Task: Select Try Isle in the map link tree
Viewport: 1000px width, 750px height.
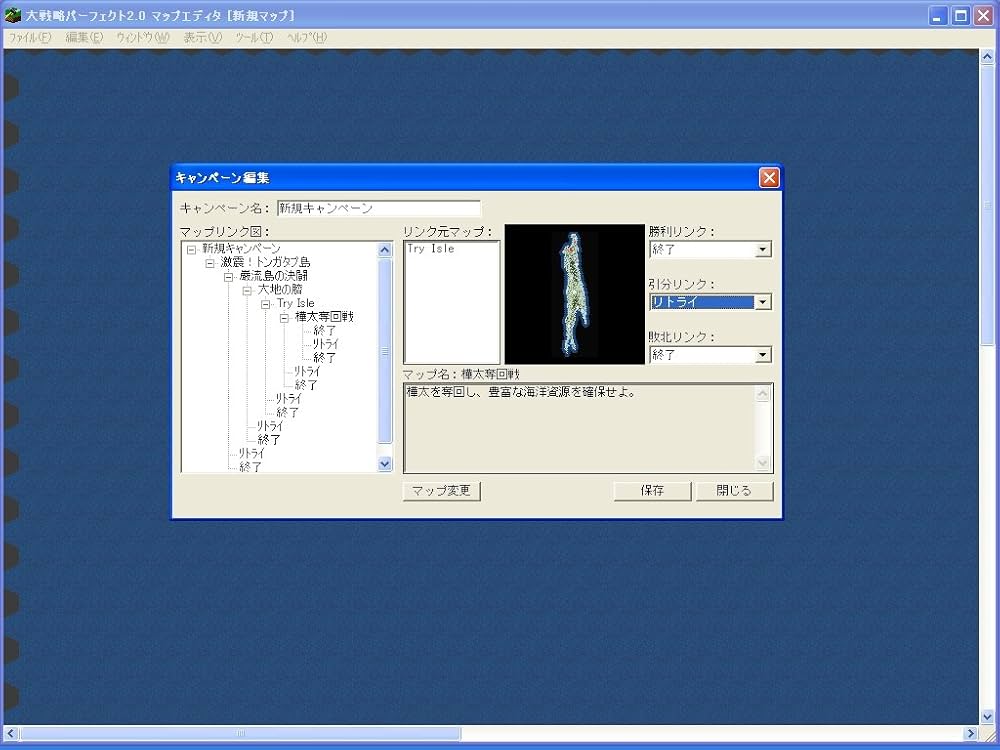Action: tap(296, 303)
